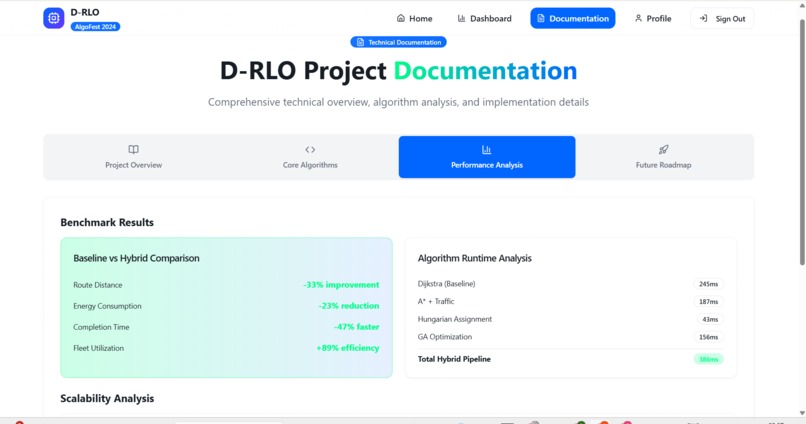Screen dimensions: 806x424
Task: Click the Dashboard bar chart icon
Action: 461,18
